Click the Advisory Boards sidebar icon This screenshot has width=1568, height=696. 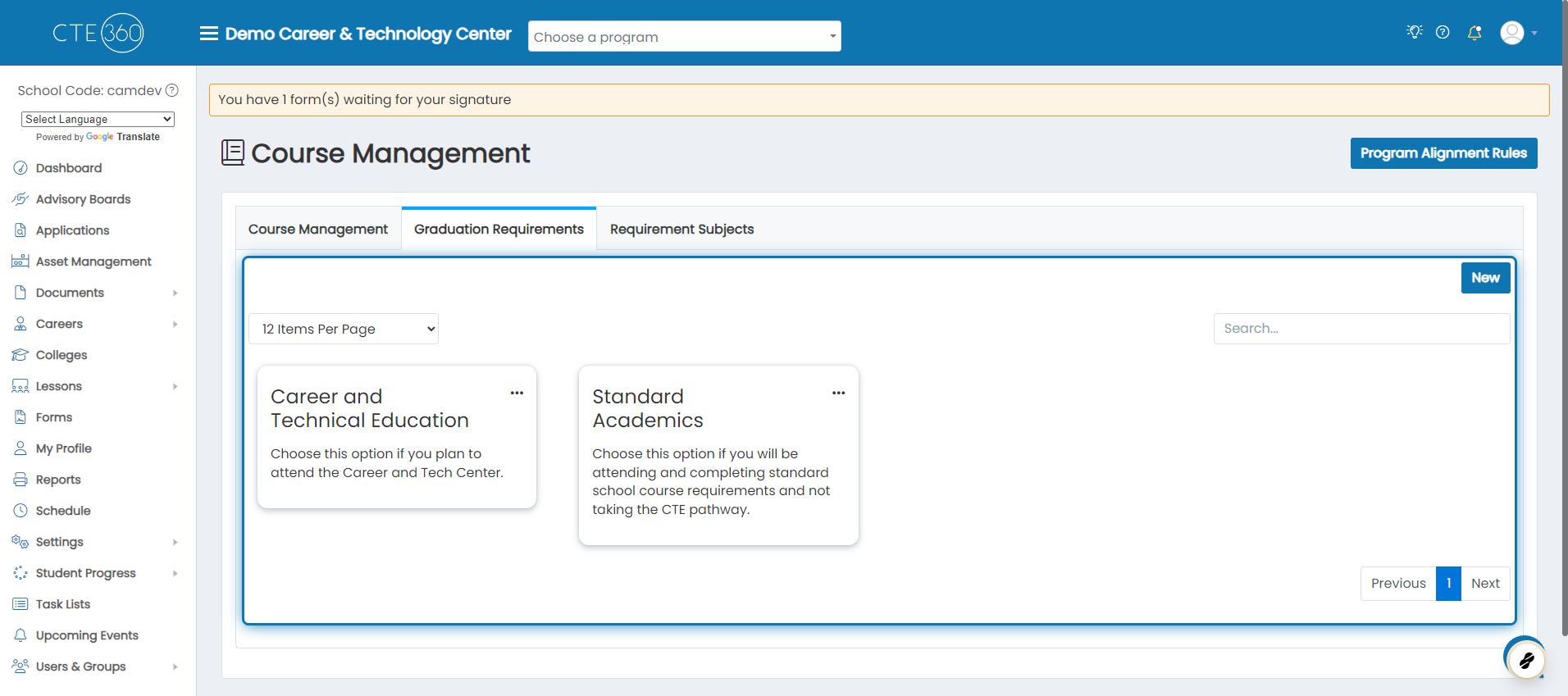pyautogui.click(x=21, y=199)
